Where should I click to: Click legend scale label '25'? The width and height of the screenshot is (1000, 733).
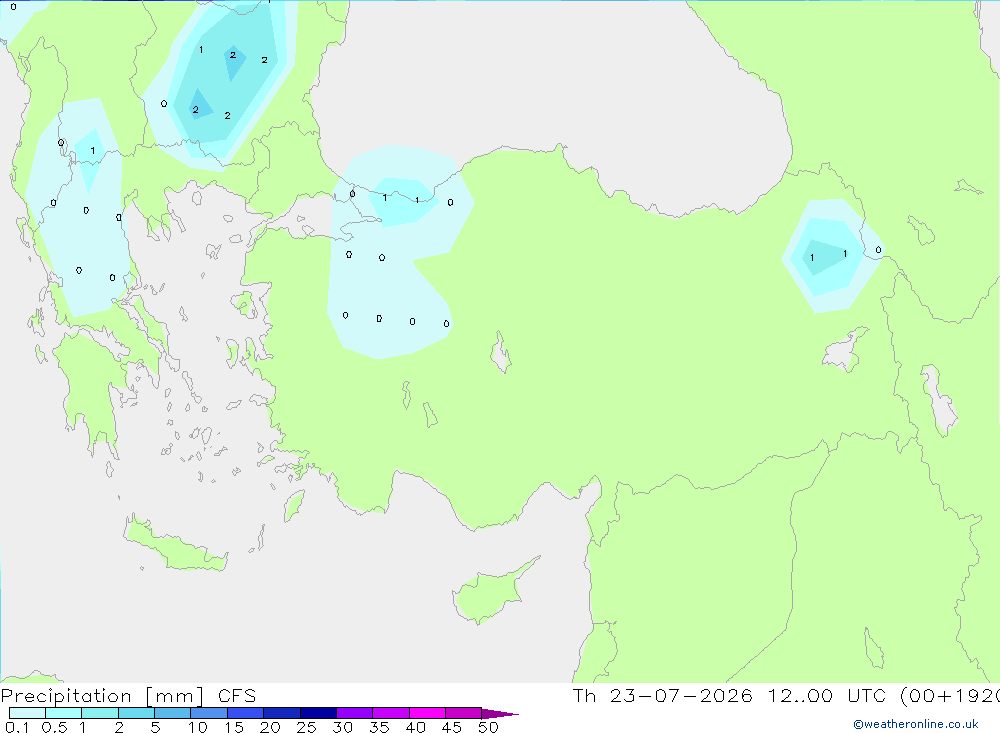click(x=306, y=727)
